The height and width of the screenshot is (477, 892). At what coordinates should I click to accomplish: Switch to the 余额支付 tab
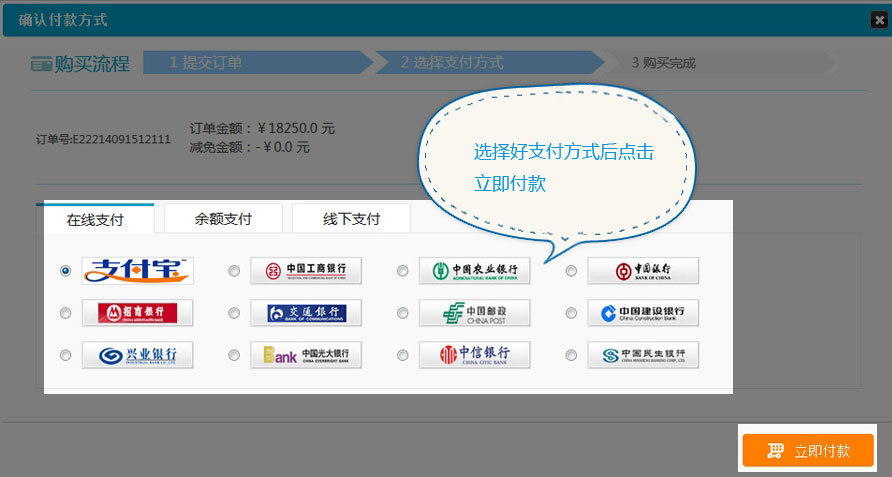coord(223,219)
